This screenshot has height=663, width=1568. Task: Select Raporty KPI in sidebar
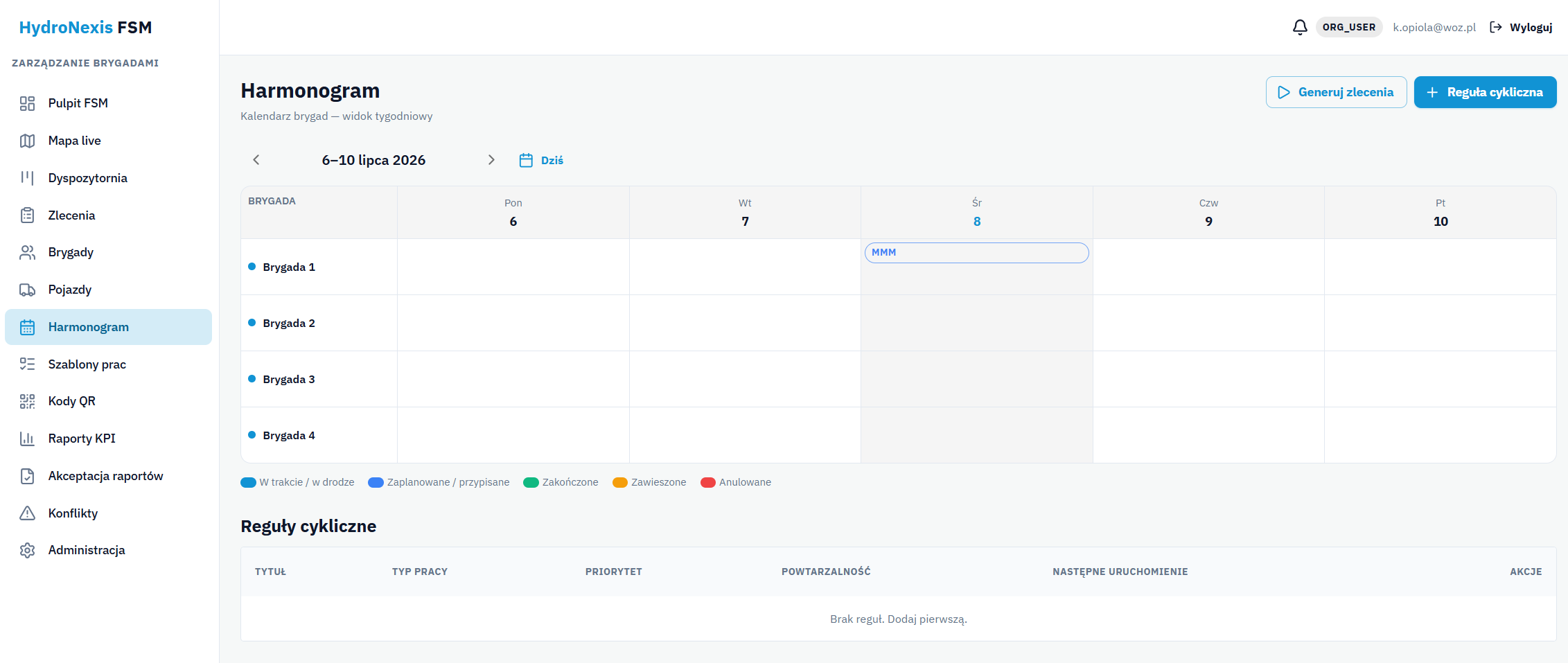tap(108, 439)
